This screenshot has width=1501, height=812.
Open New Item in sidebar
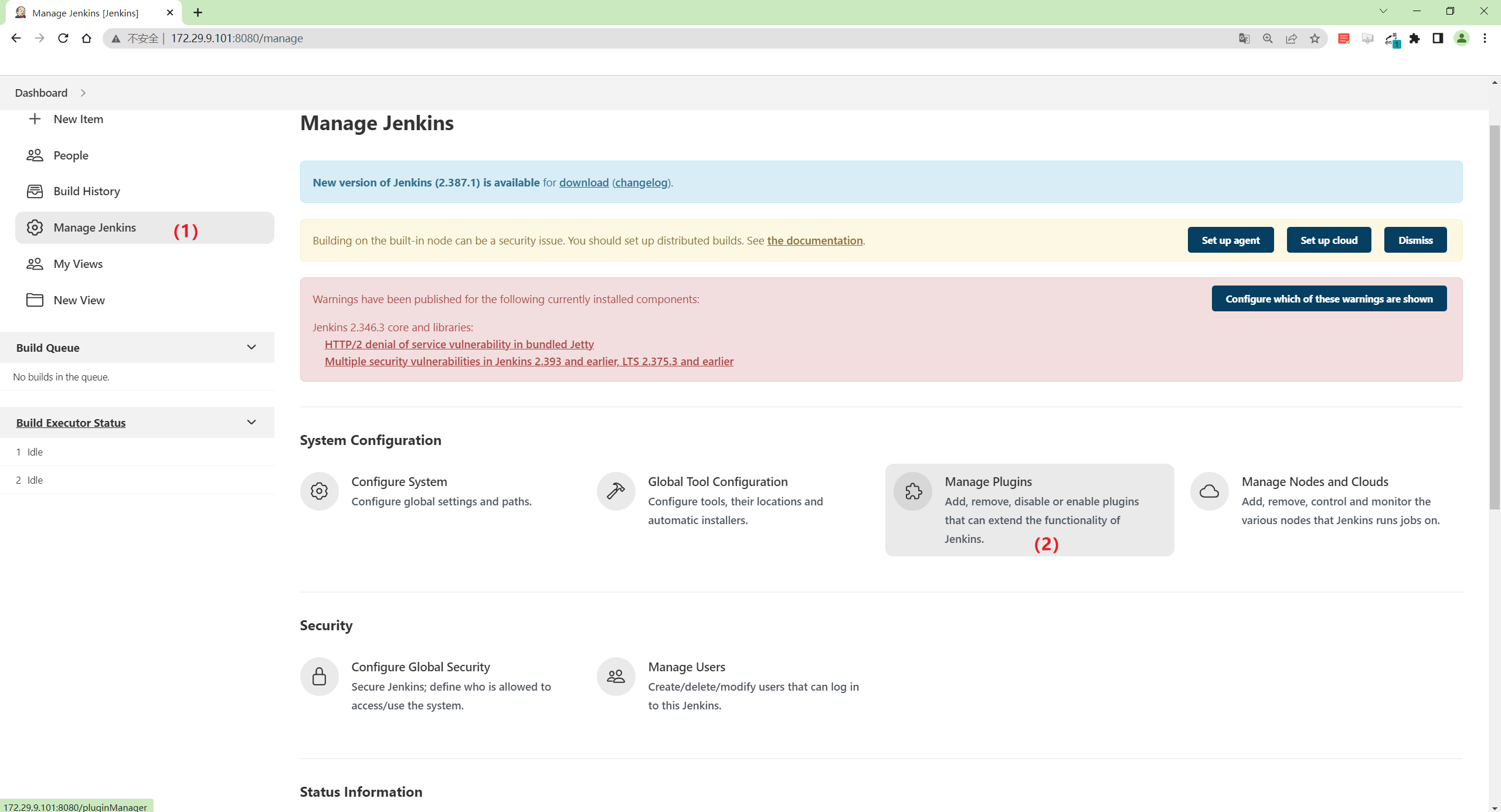(144, 119)
